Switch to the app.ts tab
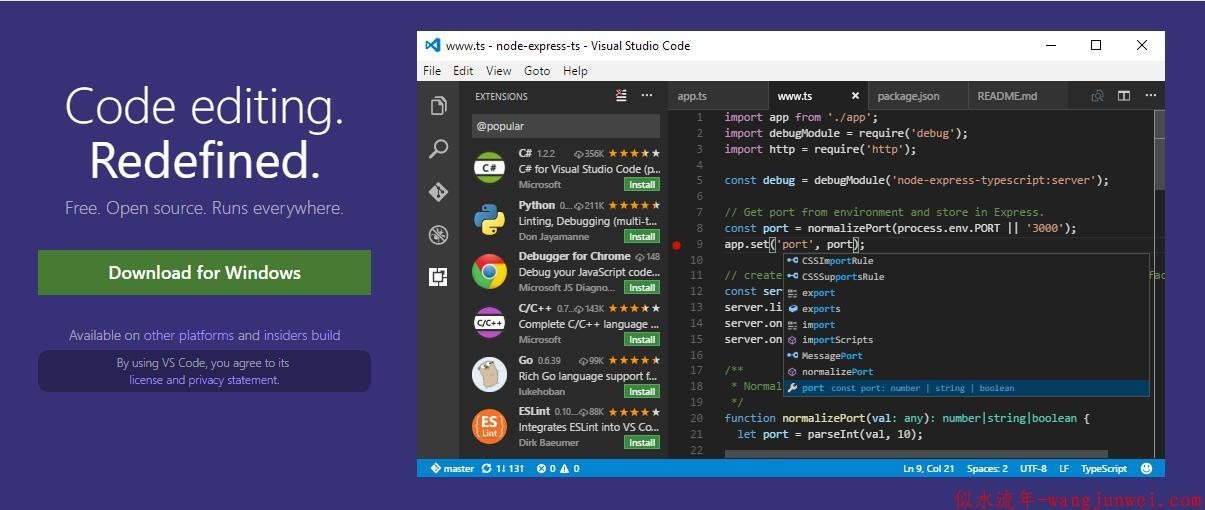This screenshot has height=510, width=1205. tap(717, 96)
